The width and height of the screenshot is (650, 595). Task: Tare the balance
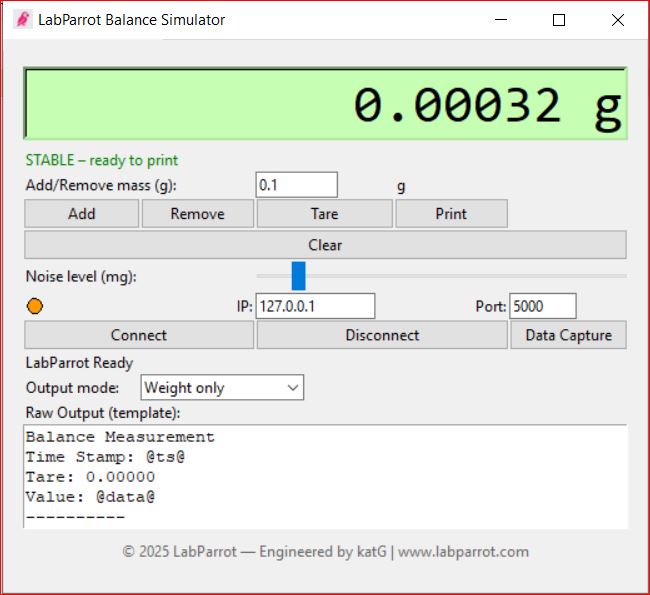pos(325,214)
